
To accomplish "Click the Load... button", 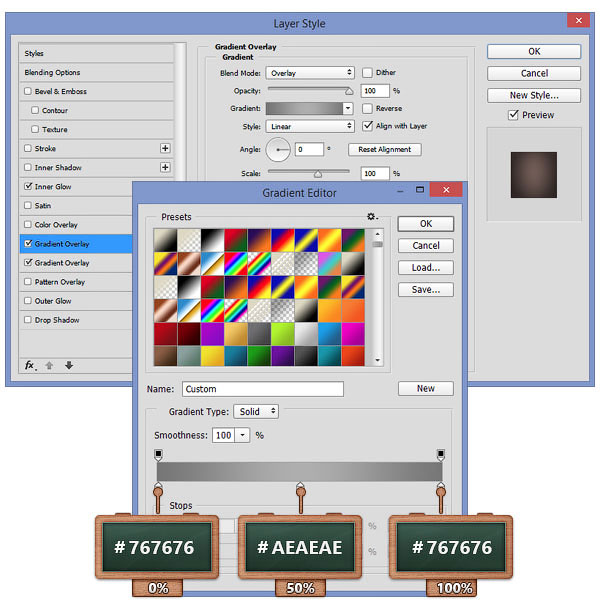I will coord(426,268).
